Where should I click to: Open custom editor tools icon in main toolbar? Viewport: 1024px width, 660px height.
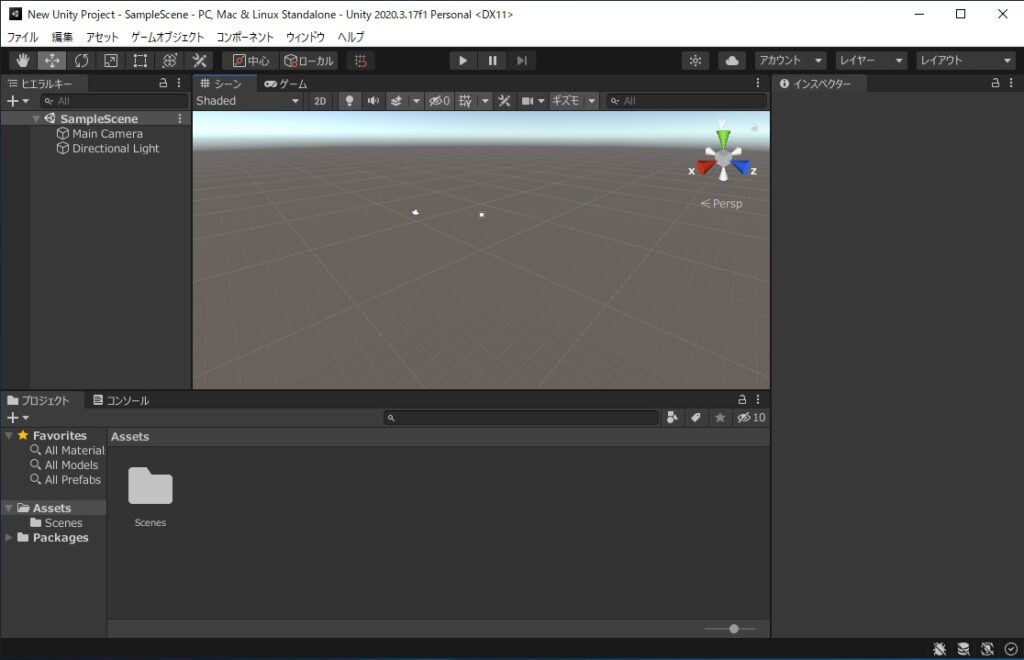pyautogui.click(x=199, y=61)
